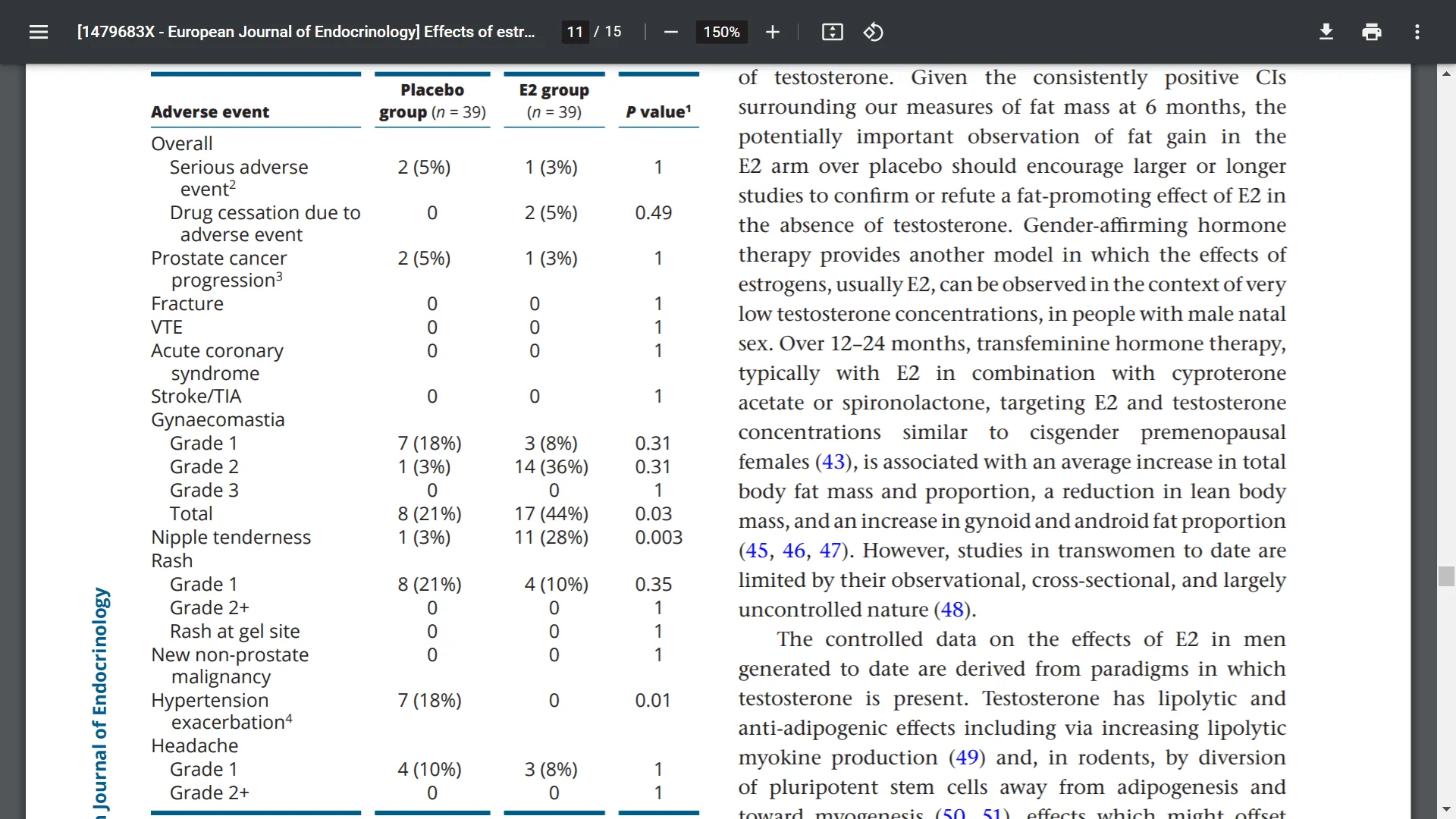Open citation link 49
The height and width of the screenshot is (819, 1456).
967,758
